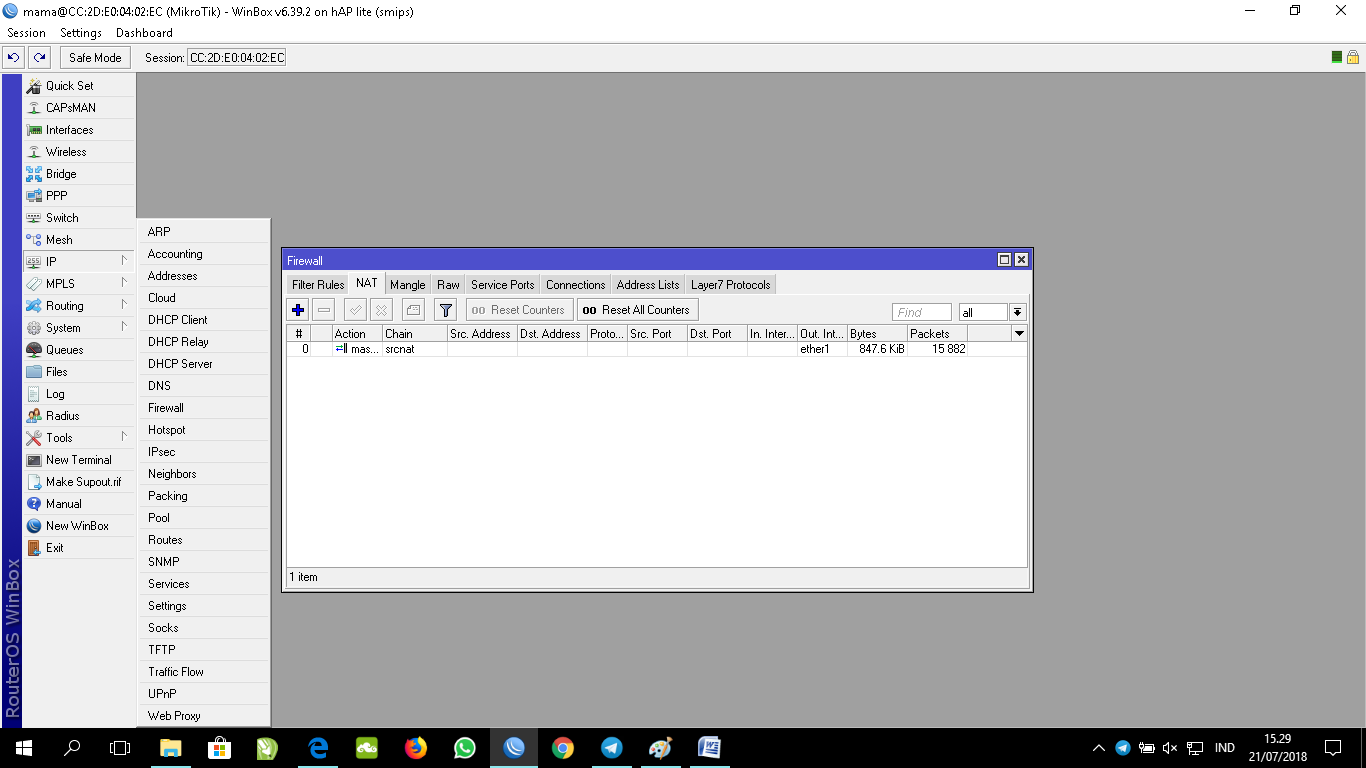Screen dimensions: 1366x768
Task: Open the column chooser dropdown arrow
Action: click(x=1019, y=334)
